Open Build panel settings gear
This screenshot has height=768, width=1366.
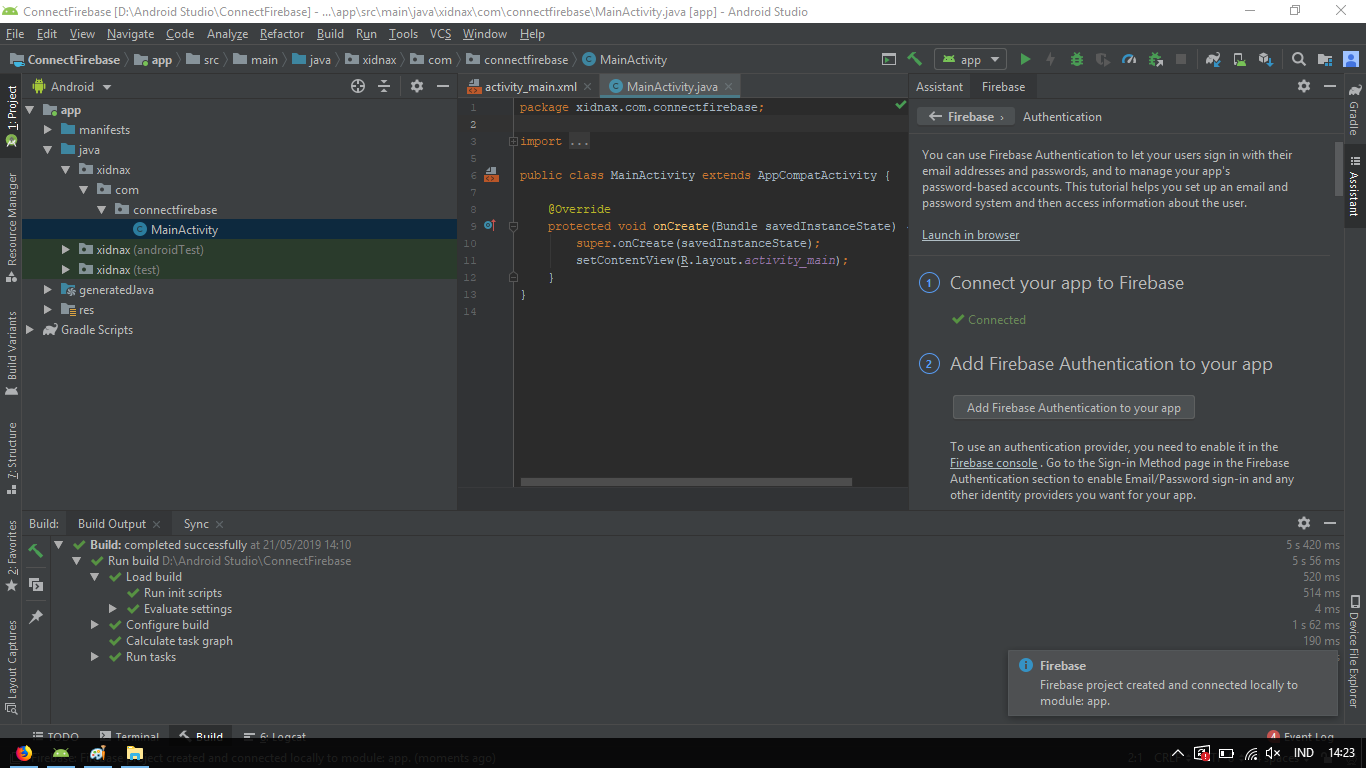tap(1304, 523)
